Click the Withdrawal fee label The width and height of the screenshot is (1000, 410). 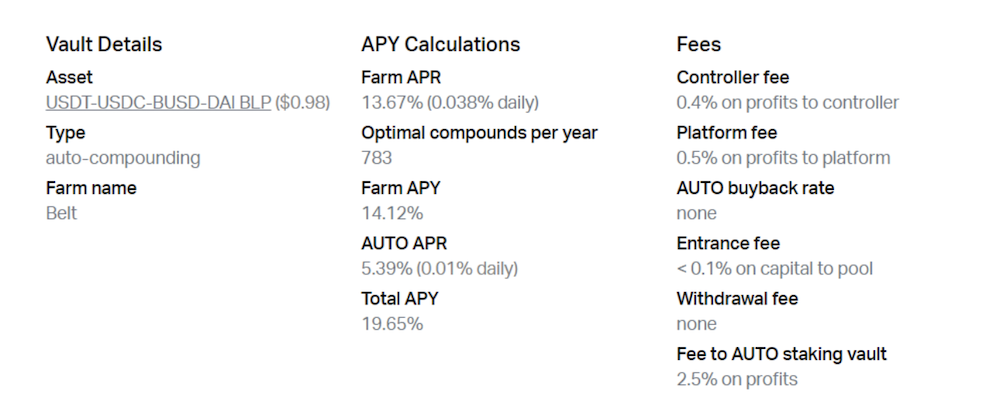point(737,298)
